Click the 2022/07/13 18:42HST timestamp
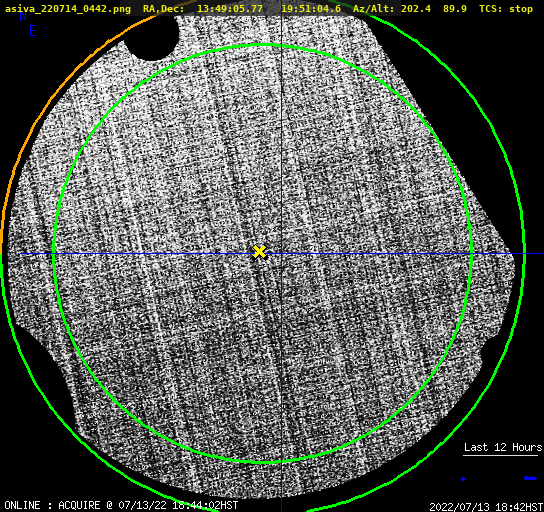The height and width of the screenshot is (512, 544). click(486, 507)
